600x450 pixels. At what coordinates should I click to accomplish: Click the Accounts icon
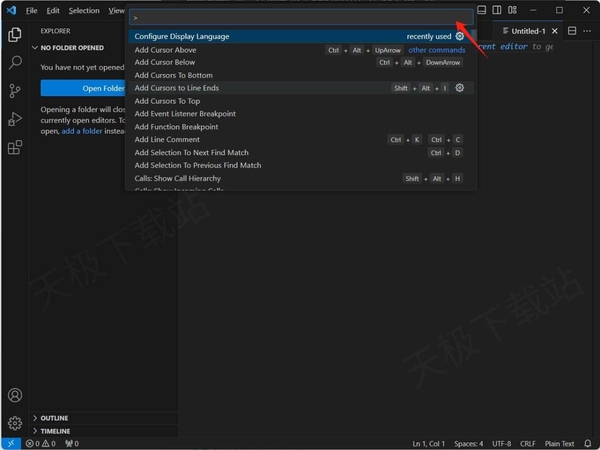point(15,396)
